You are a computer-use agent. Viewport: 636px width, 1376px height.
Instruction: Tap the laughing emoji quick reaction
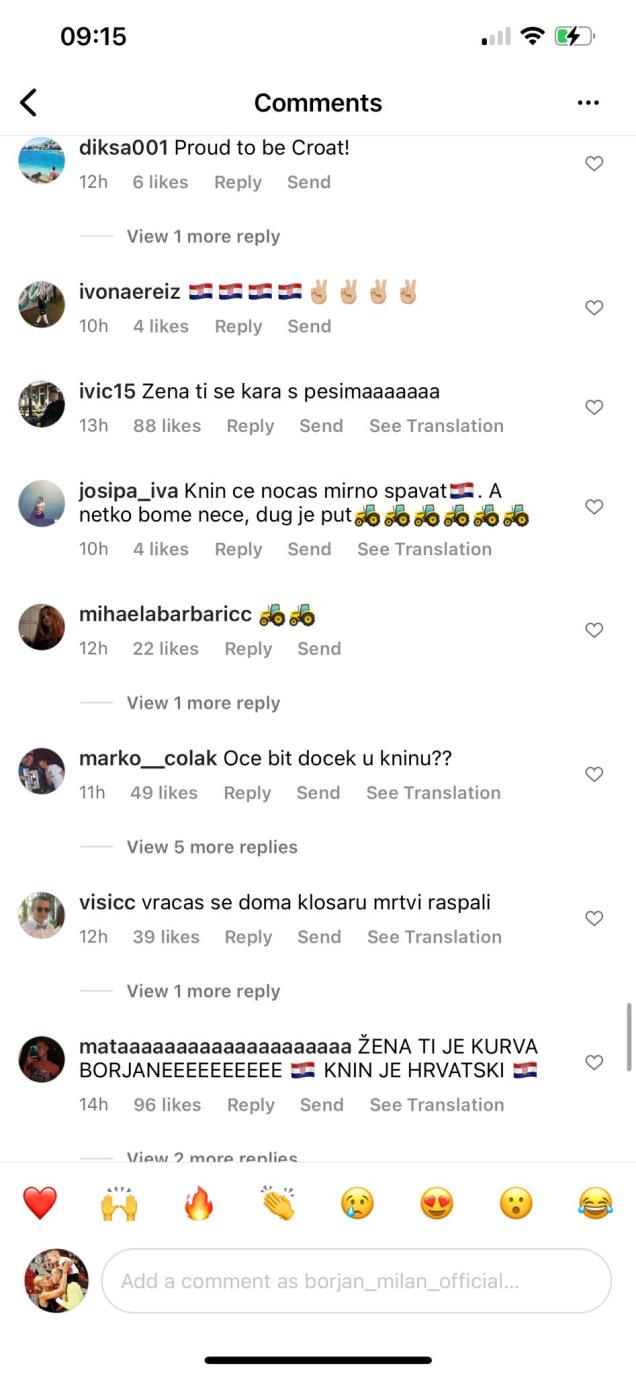coord(595,1204)
